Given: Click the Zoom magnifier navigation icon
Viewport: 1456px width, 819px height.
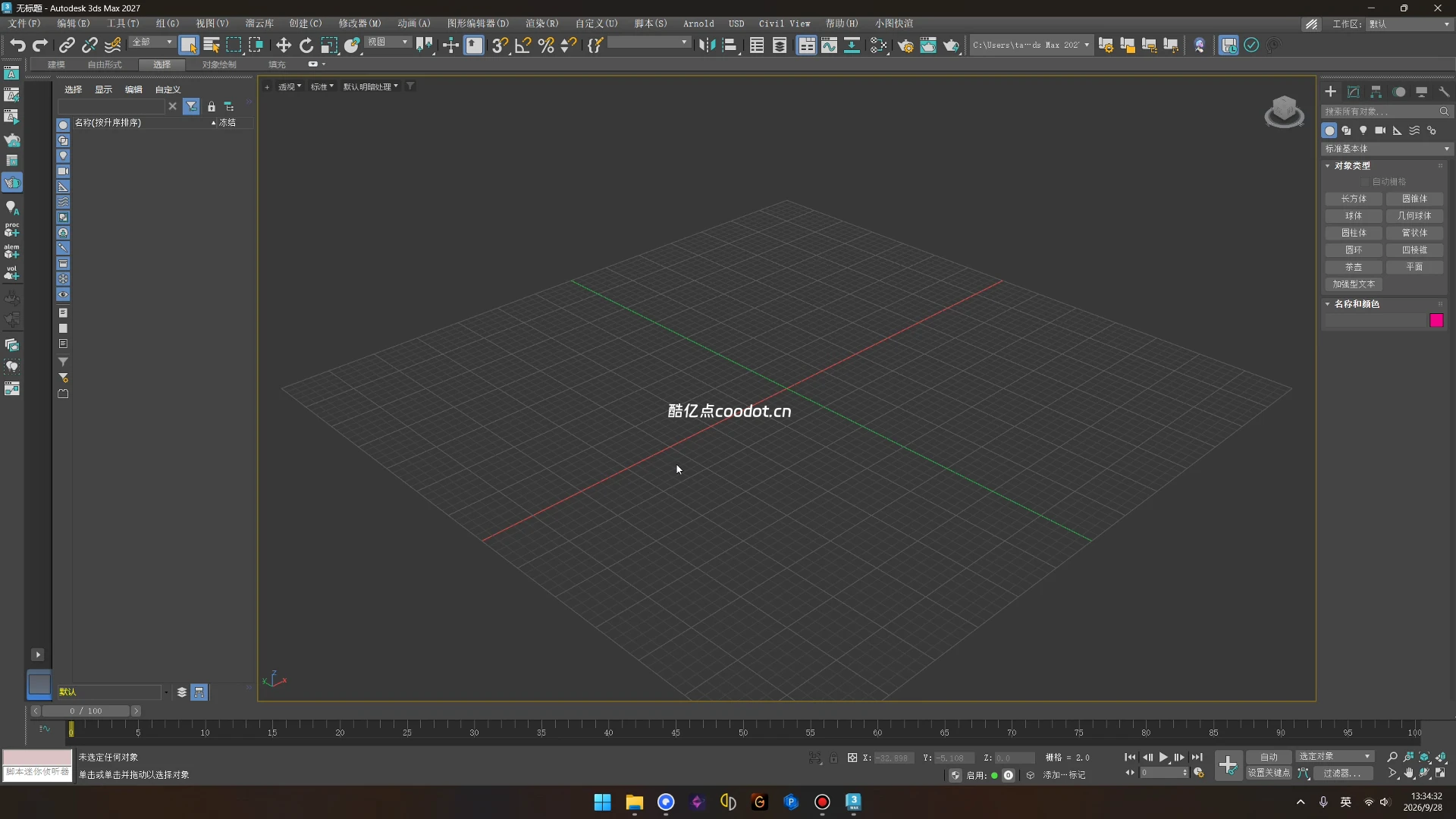Looking at the screenshot, I should click(x=1392, y=757).
